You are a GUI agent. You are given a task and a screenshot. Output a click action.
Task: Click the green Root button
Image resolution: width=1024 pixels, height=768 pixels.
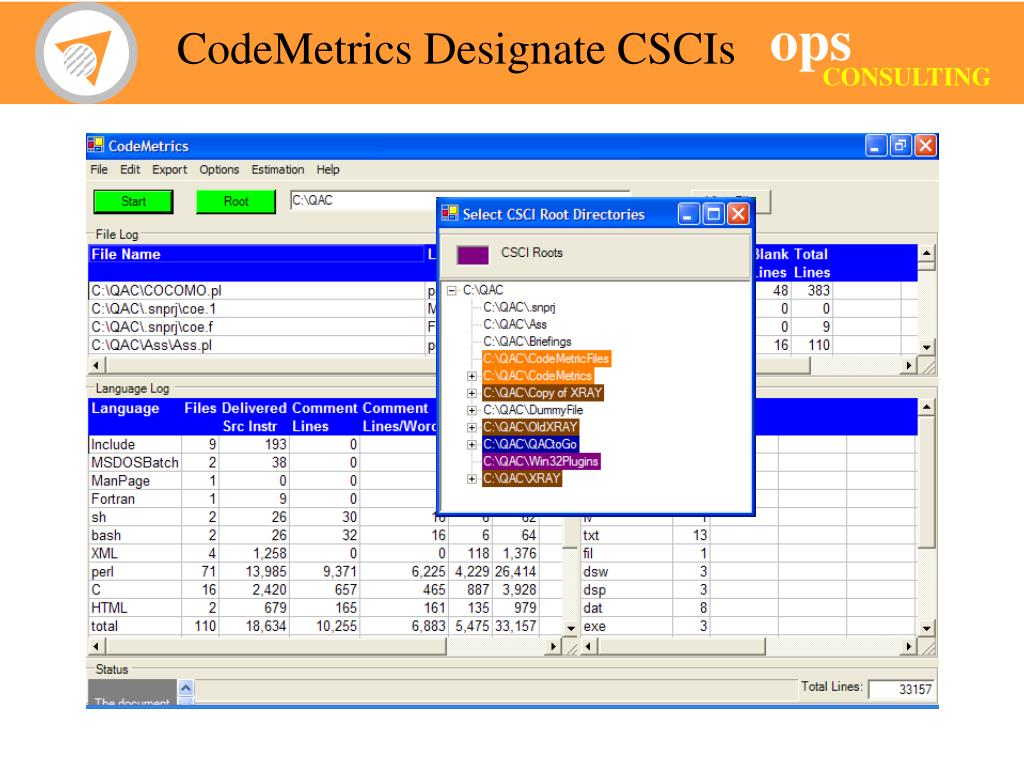click(236, 202)
